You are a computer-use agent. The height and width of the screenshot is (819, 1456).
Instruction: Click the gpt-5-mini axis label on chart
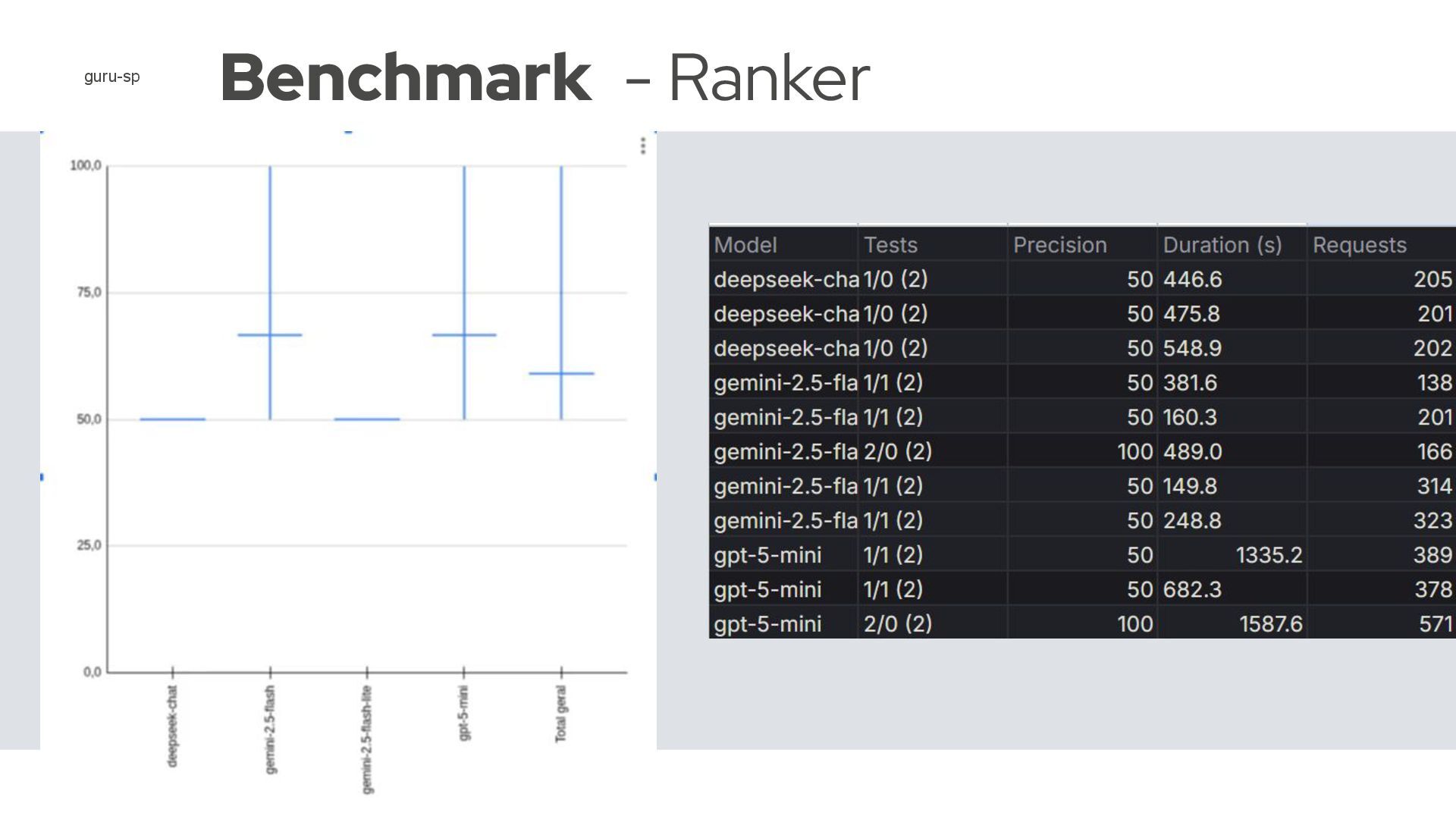coord(464,713)
